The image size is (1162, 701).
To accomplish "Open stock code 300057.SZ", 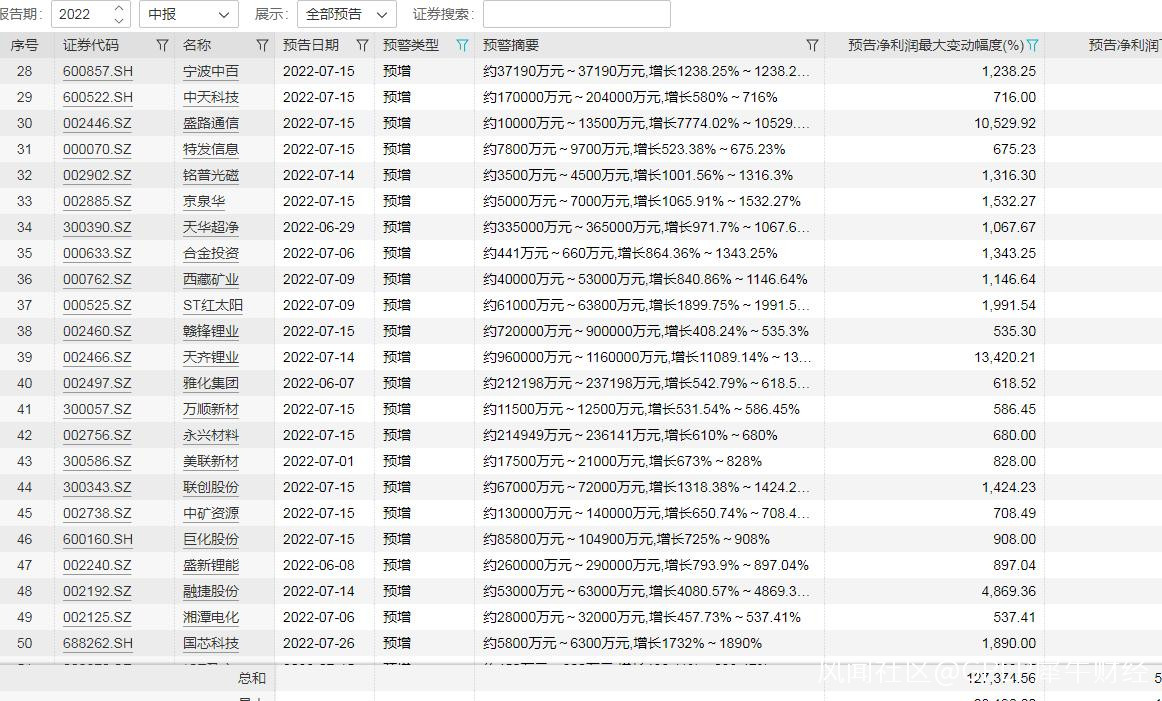I will pyautogui.click(x=97, y=409).
